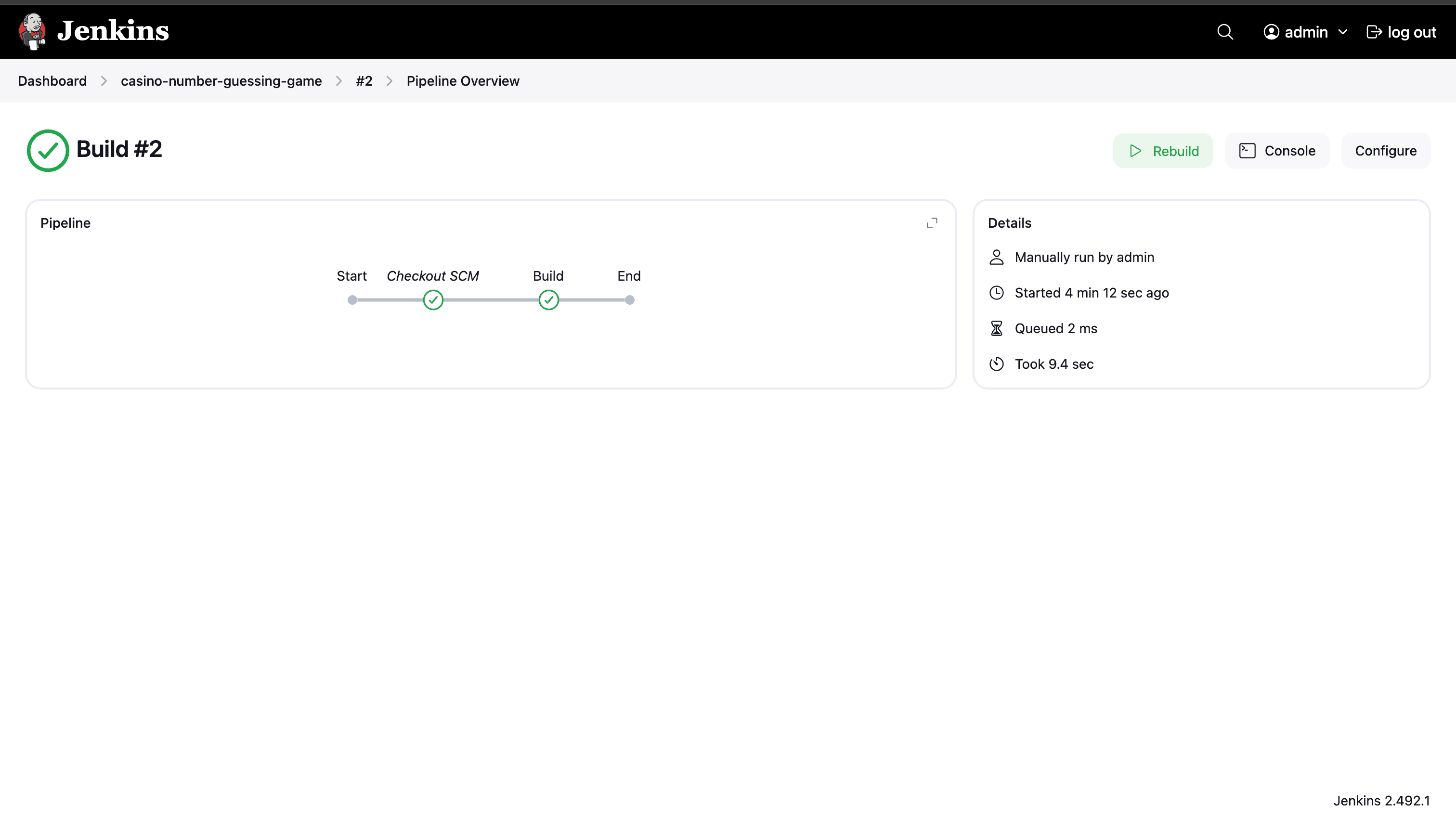Open the admin account dropdown chevron

tap(1343, 32)
